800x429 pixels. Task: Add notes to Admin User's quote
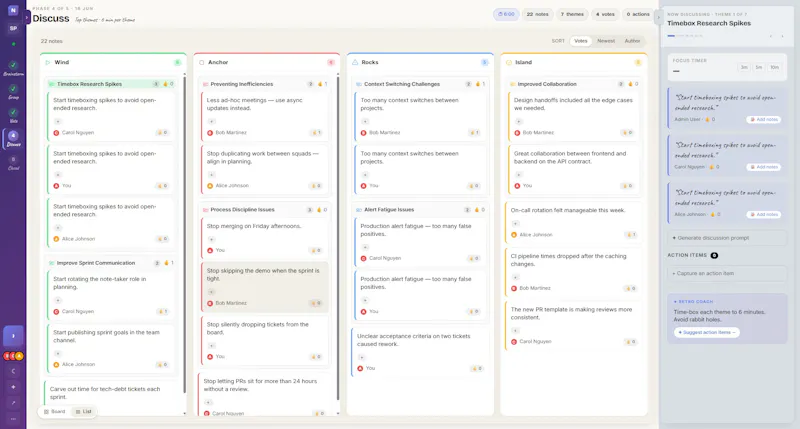click(764, 119)
